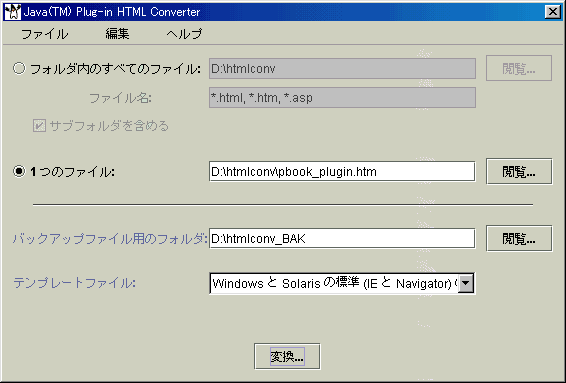Click the Windows と Solaris template combo box text

(335, 283)
